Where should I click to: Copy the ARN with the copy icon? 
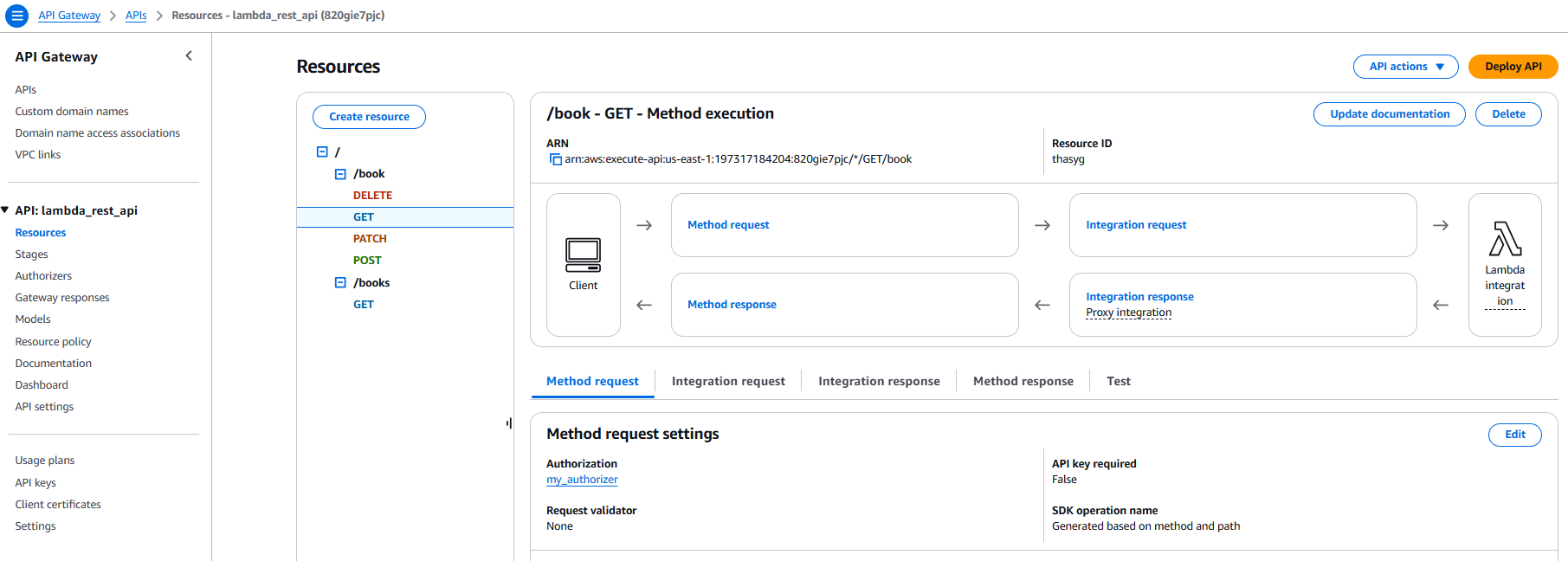click(x=555, y=159)
